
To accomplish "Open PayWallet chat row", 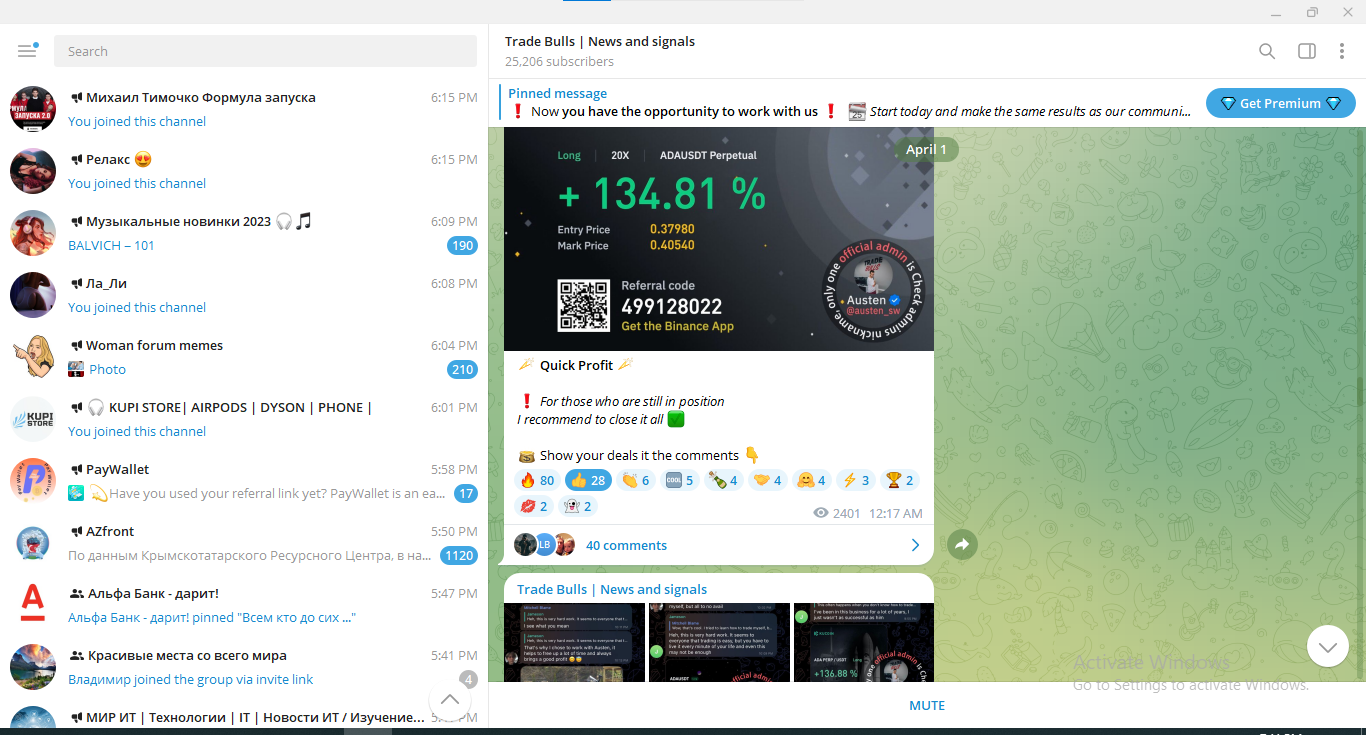I will 244,481.
